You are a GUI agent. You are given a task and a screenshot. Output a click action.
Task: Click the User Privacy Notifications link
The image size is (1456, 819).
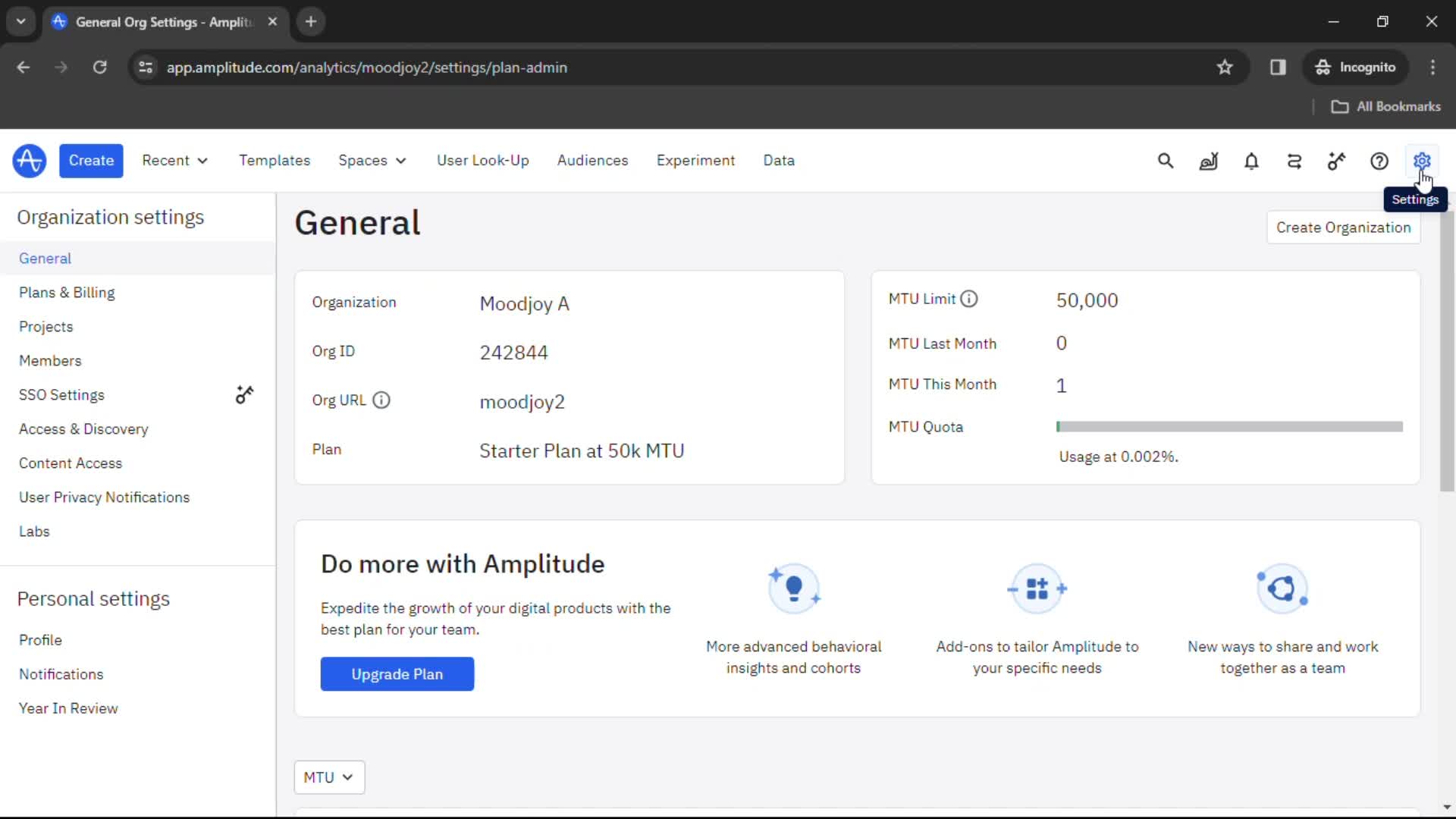click(x=104, y=497)
